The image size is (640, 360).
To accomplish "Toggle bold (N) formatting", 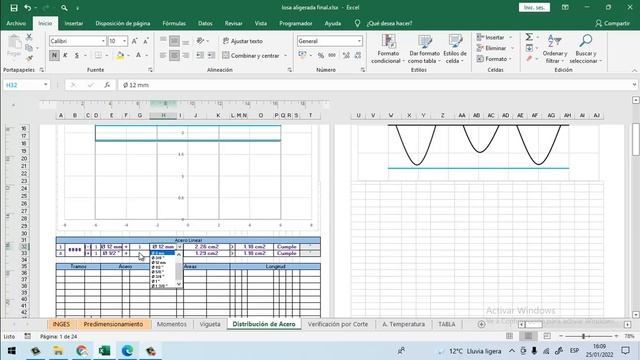I will 54,55.
